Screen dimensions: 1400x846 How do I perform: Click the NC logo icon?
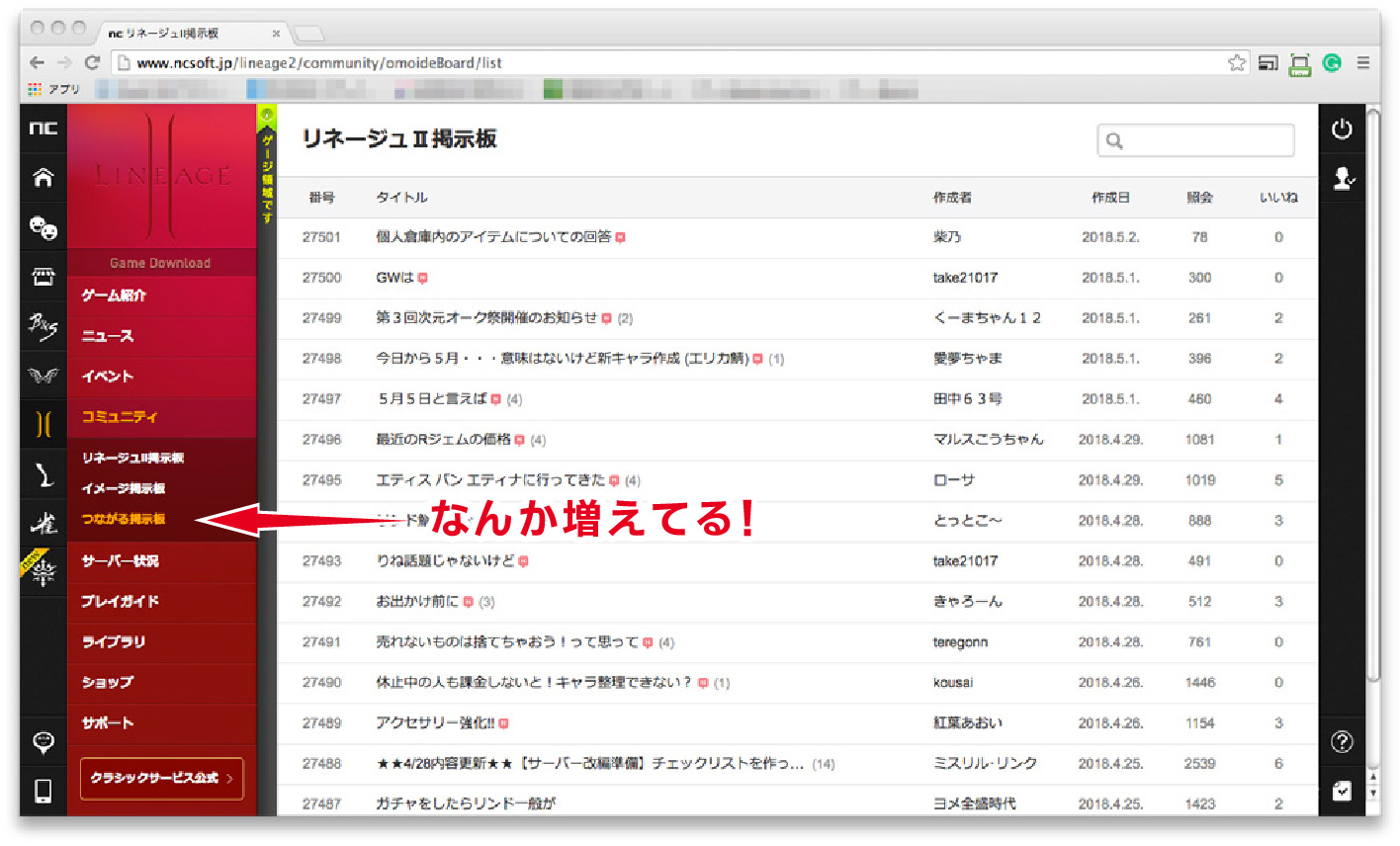(43, 128)
